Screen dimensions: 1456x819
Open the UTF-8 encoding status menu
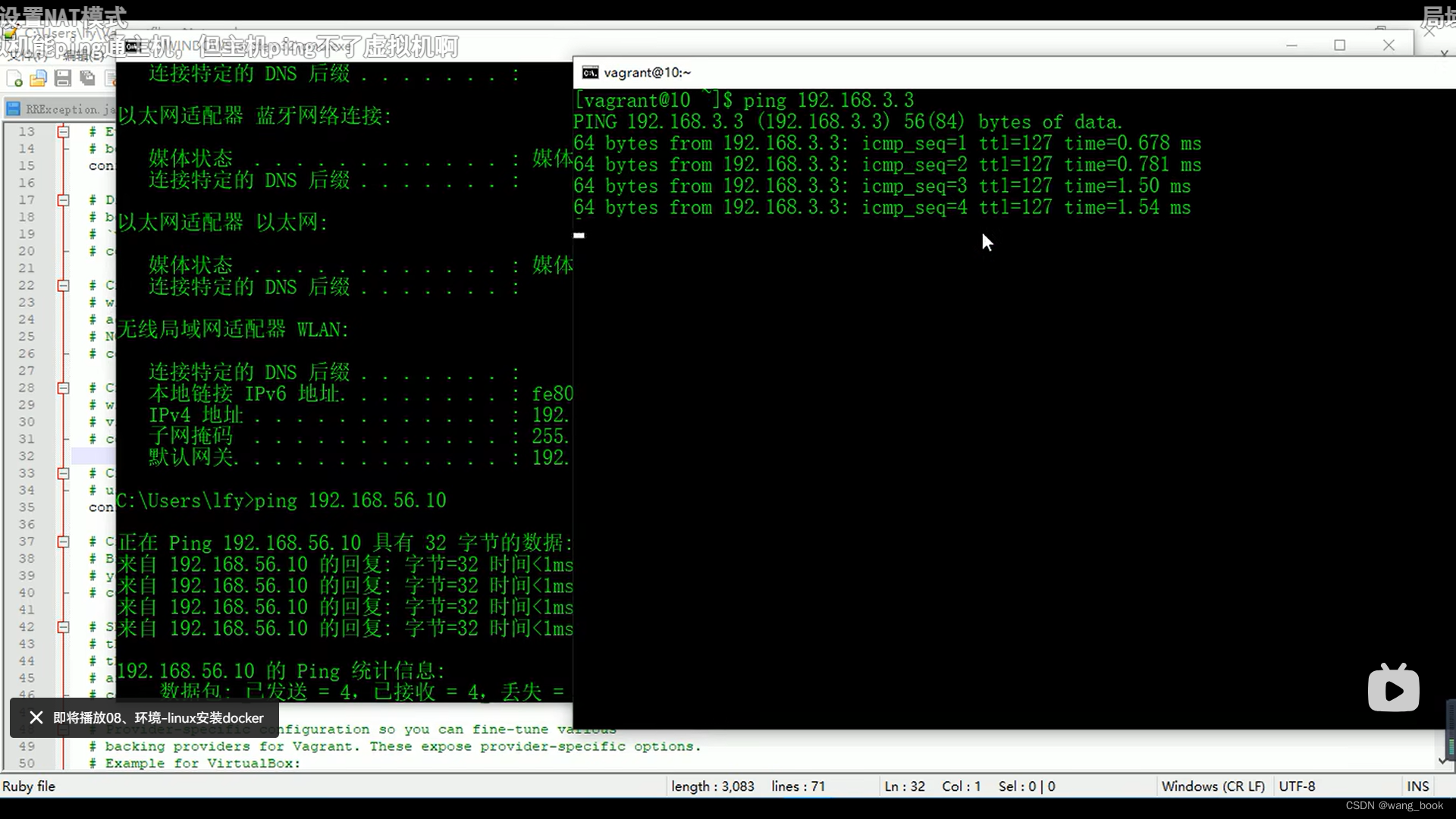(1297, 786)
